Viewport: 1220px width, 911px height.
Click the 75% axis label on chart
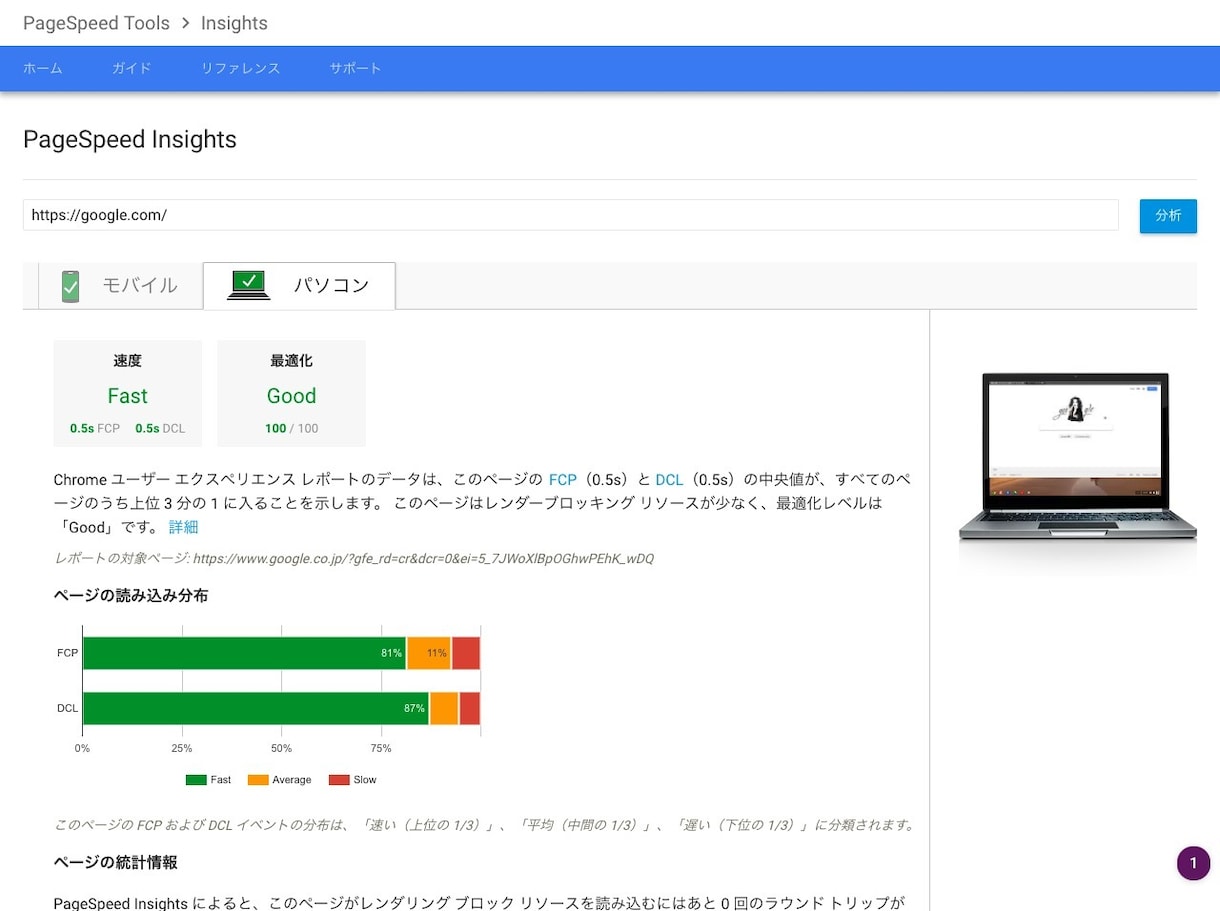click(x=381, y=748)
